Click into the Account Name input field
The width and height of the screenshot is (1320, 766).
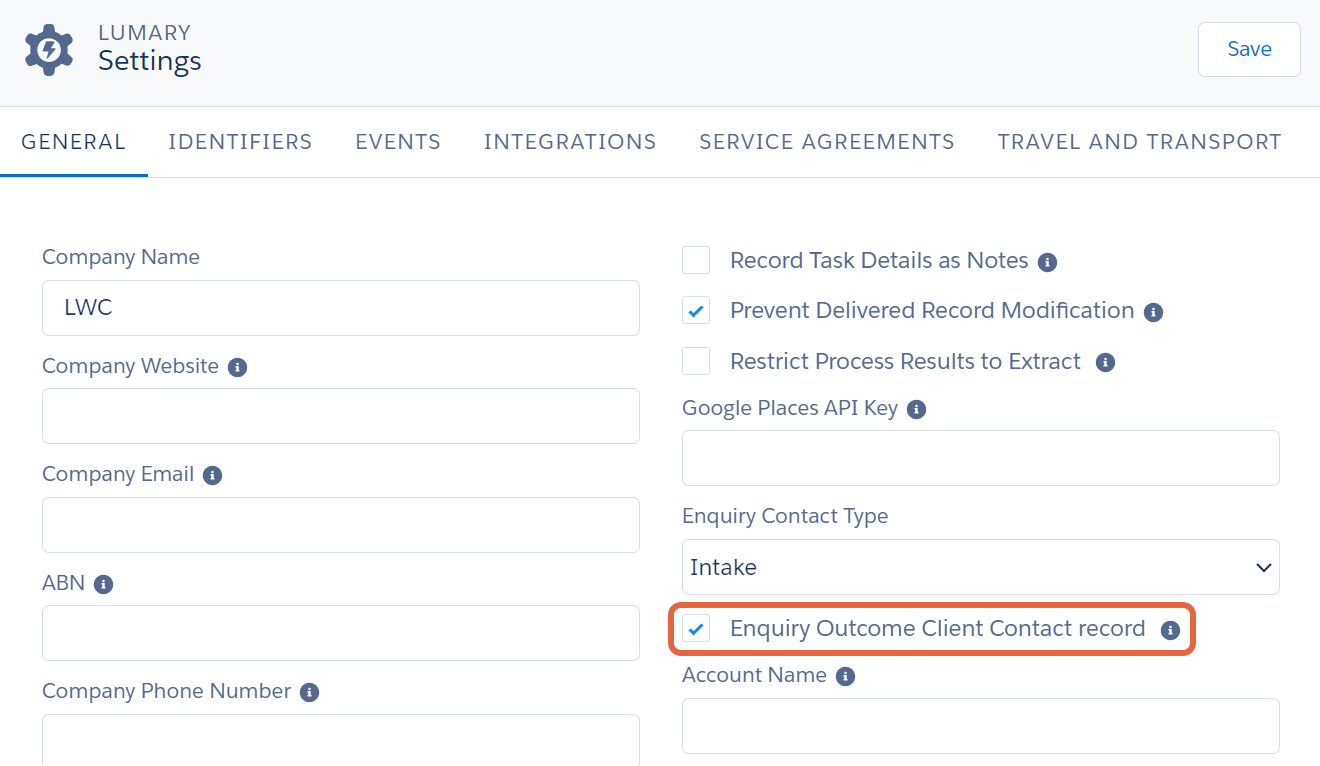click(x=981, y=726)
